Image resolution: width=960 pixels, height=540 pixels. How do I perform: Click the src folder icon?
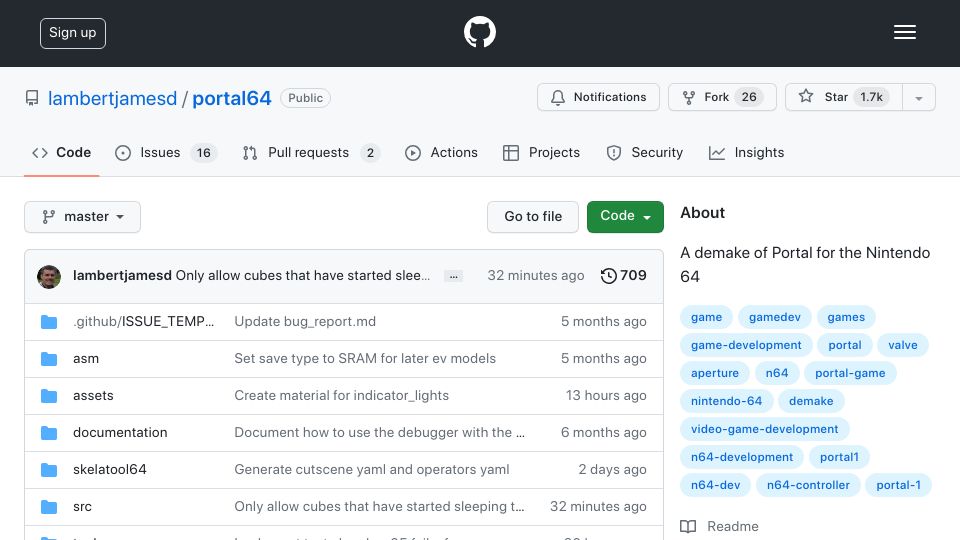(49, 507)
